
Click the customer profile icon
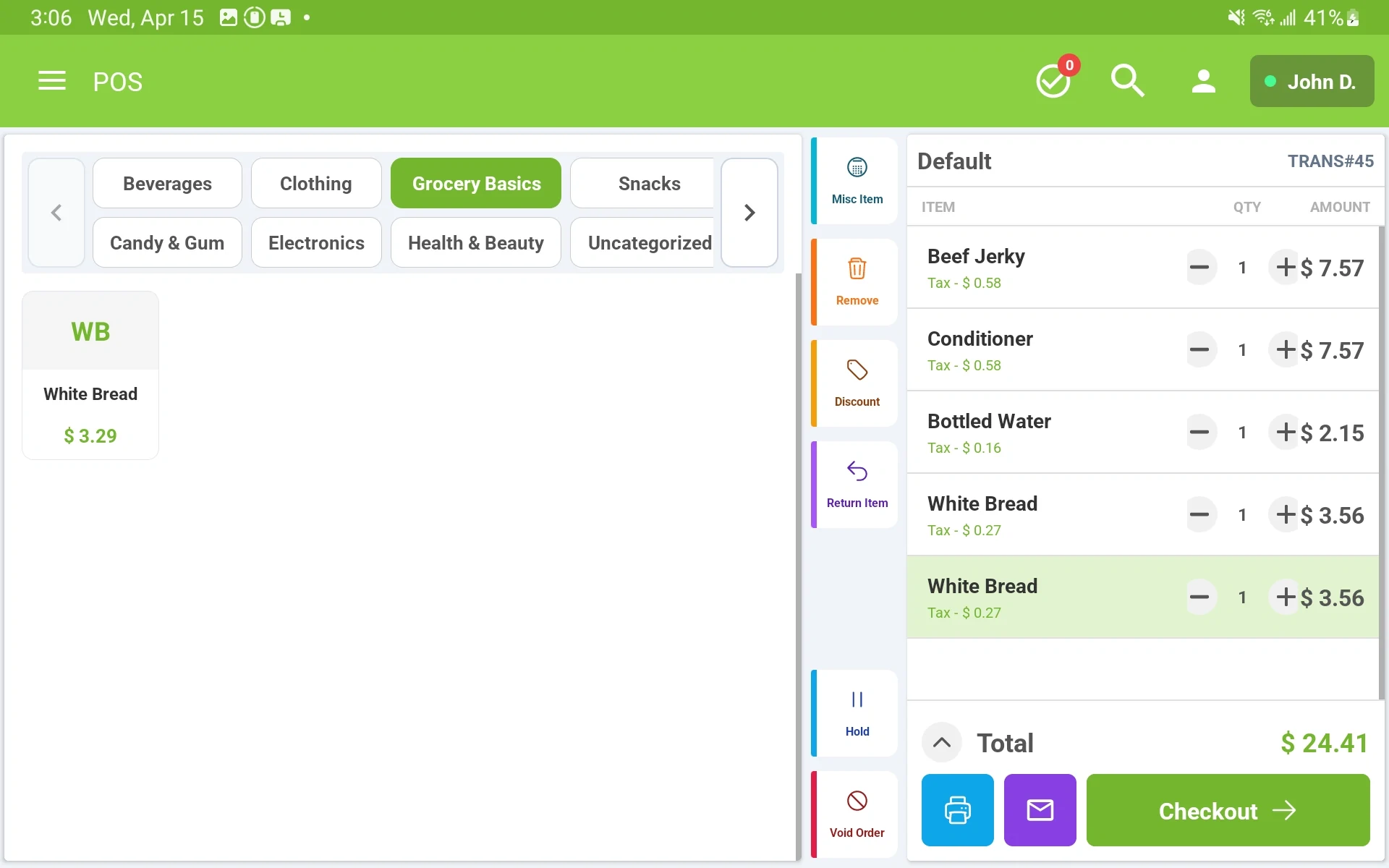point(1203,81)
